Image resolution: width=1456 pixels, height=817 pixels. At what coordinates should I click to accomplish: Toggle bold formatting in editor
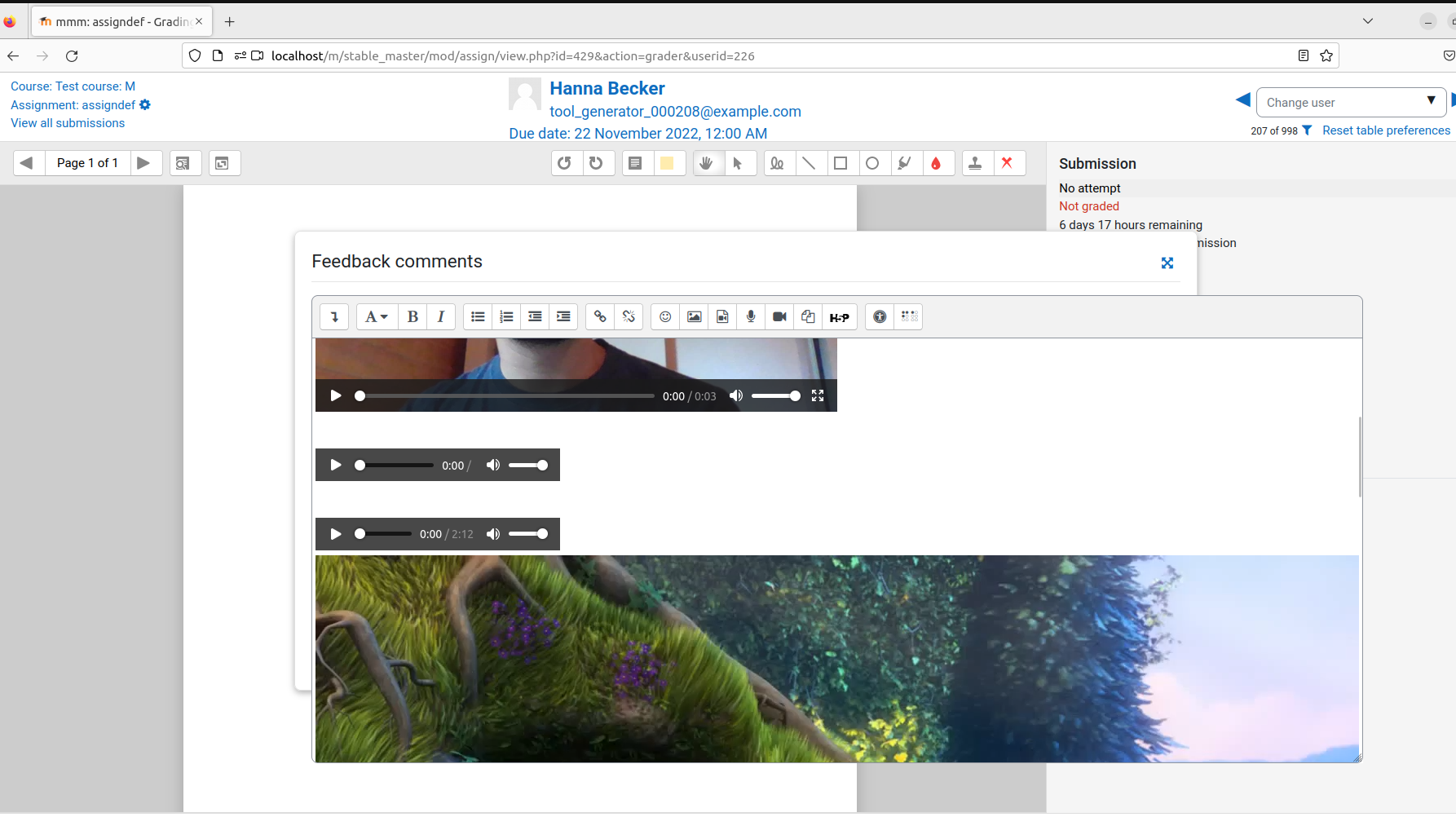coord(413,316)
